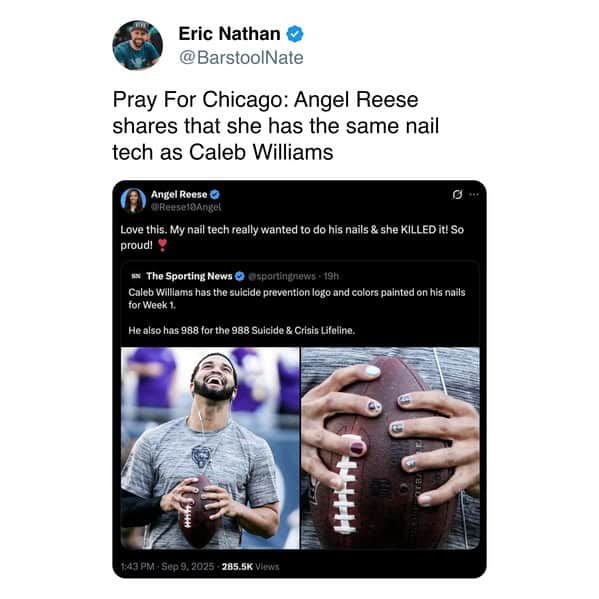
Task: Click The Sporting News verified badge
Action: point(240,276)
